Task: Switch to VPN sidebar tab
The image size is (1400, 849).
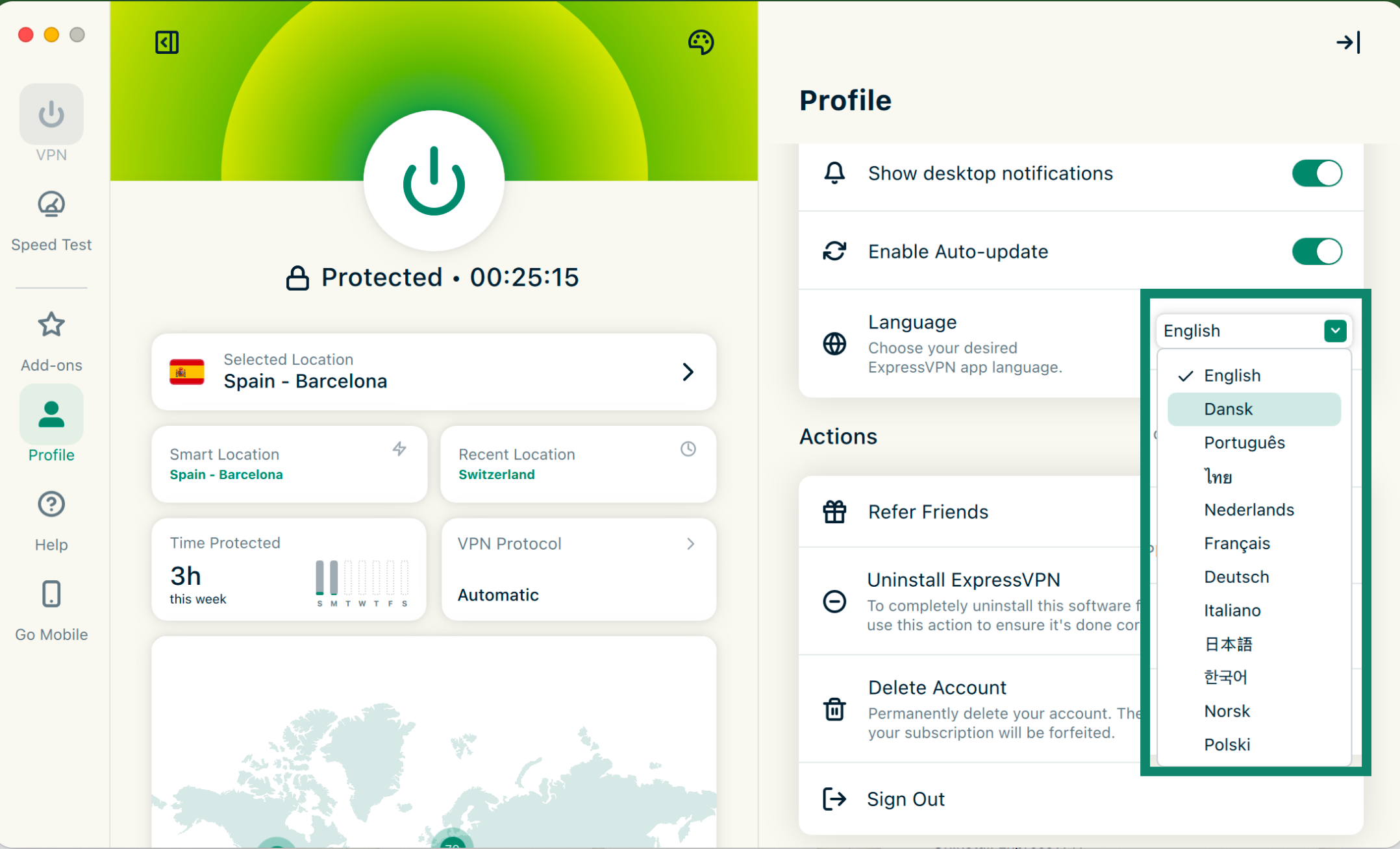Action: coord(51,115)
